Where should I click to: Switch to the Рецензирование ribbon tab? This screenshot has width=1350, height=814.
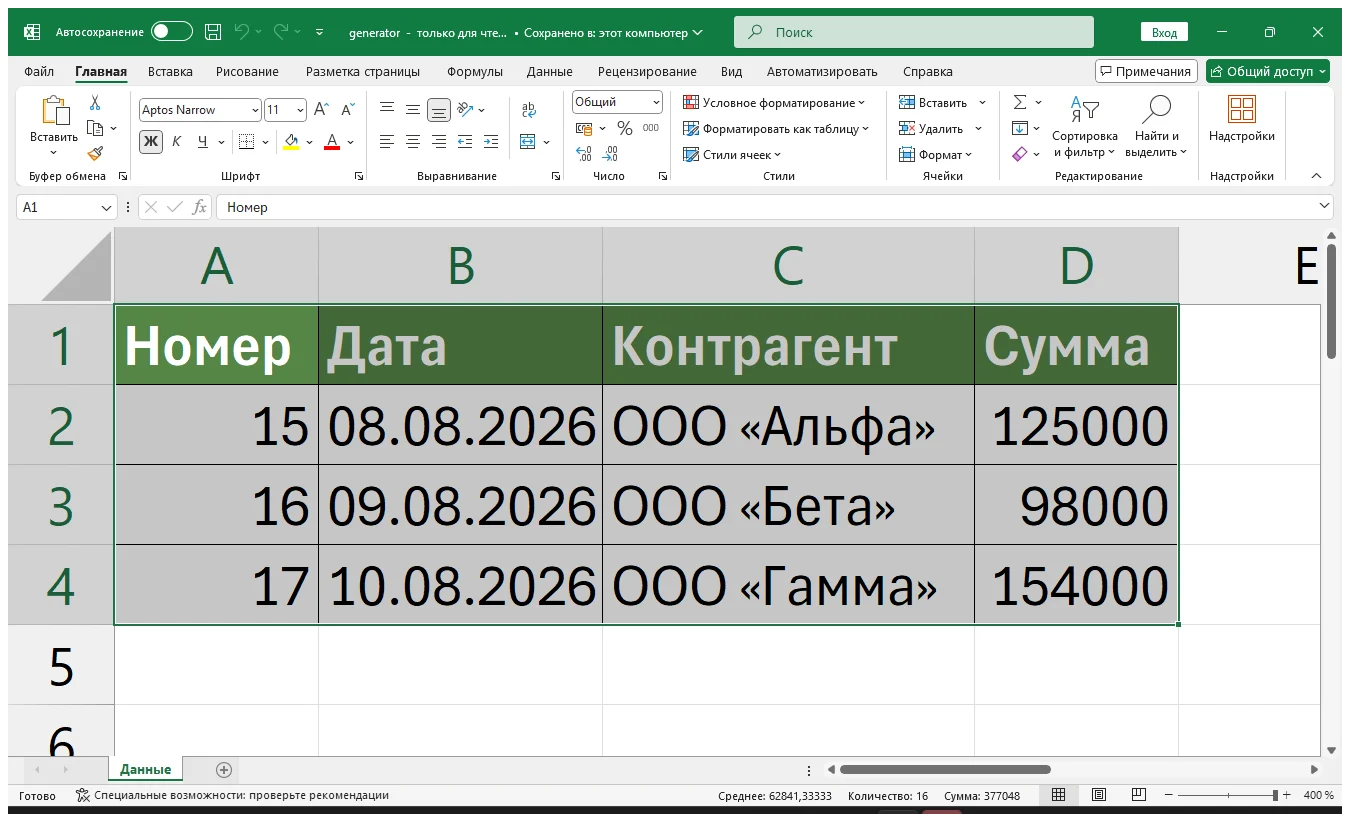pos(647,72)
